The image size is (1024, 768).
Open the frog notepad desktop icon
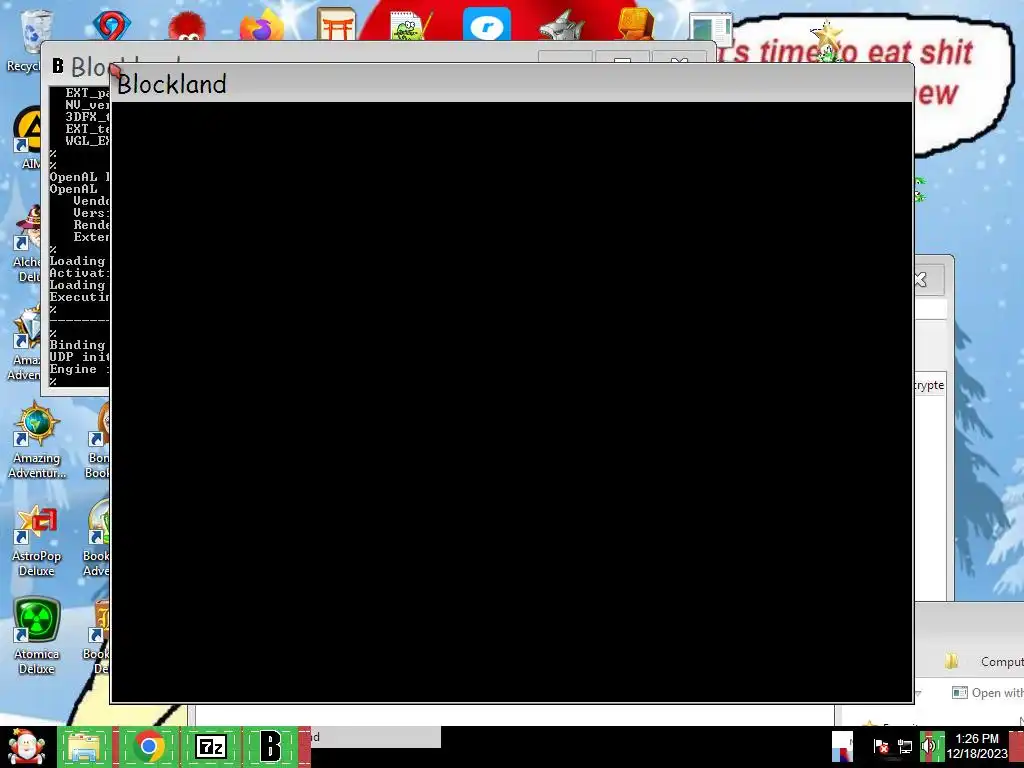click(x=411, y=26)
